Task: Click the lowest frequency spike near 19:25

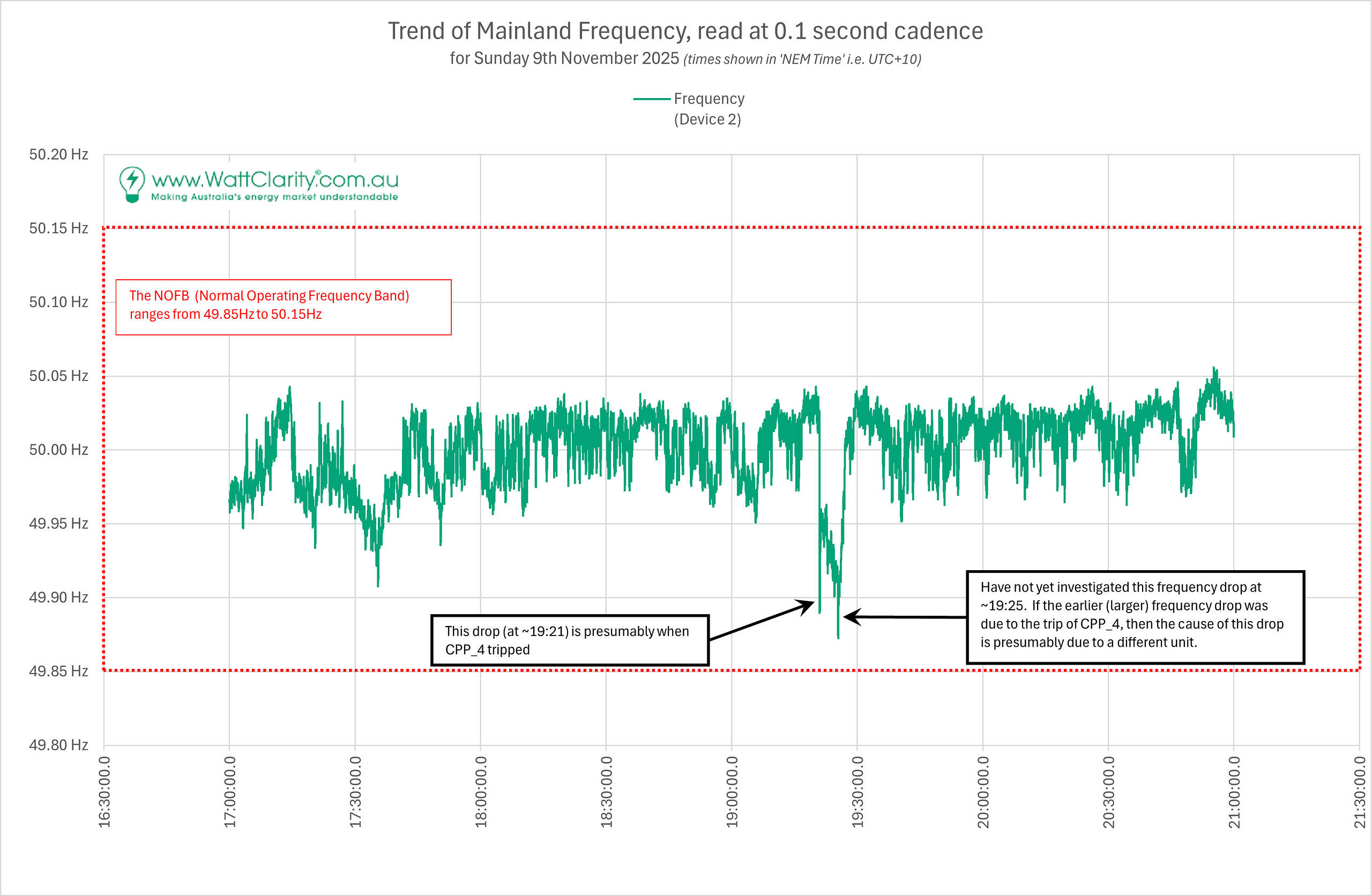Action: tap(838, 634)
